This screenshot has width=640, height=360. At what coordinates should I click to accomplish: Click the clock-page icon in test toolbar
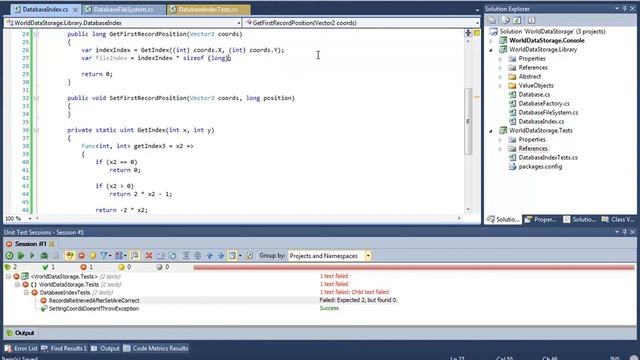(172, 256)
